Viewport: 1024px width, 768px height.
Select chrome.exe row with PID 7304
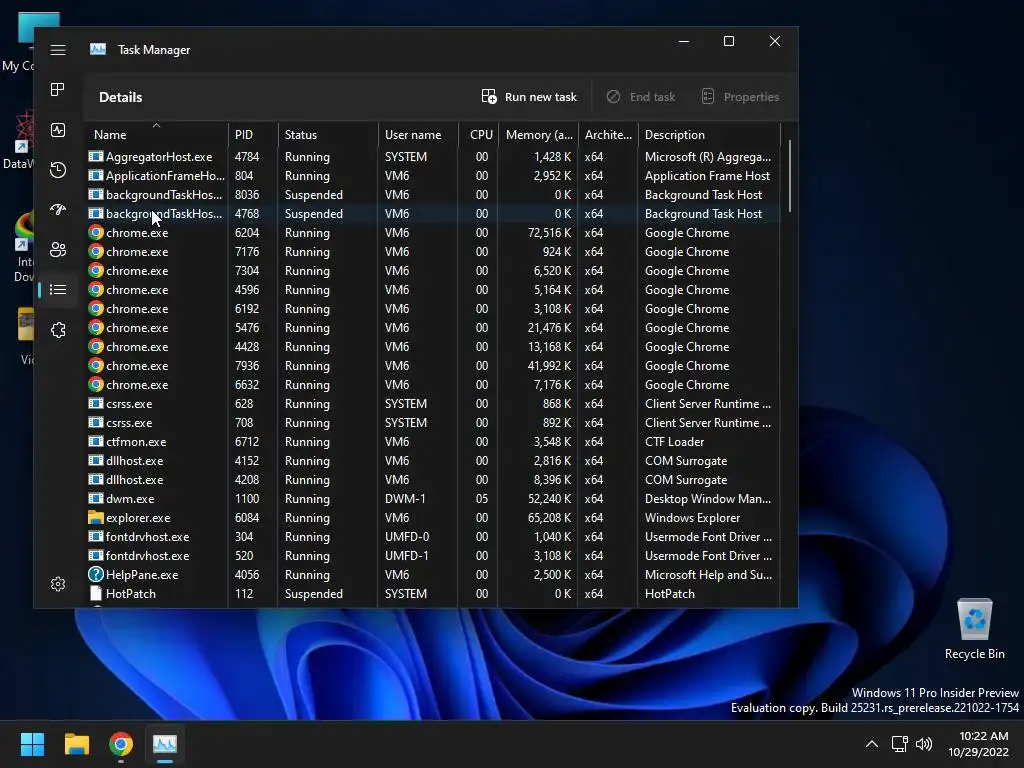point(433,270)
